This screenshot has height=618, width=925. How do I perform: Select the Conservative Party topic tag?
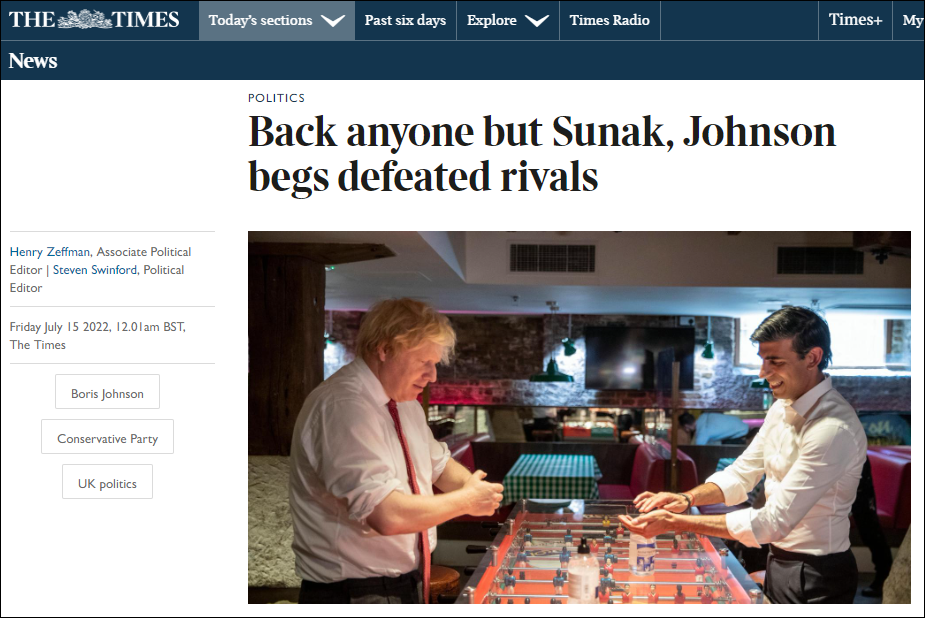(107, 436)
